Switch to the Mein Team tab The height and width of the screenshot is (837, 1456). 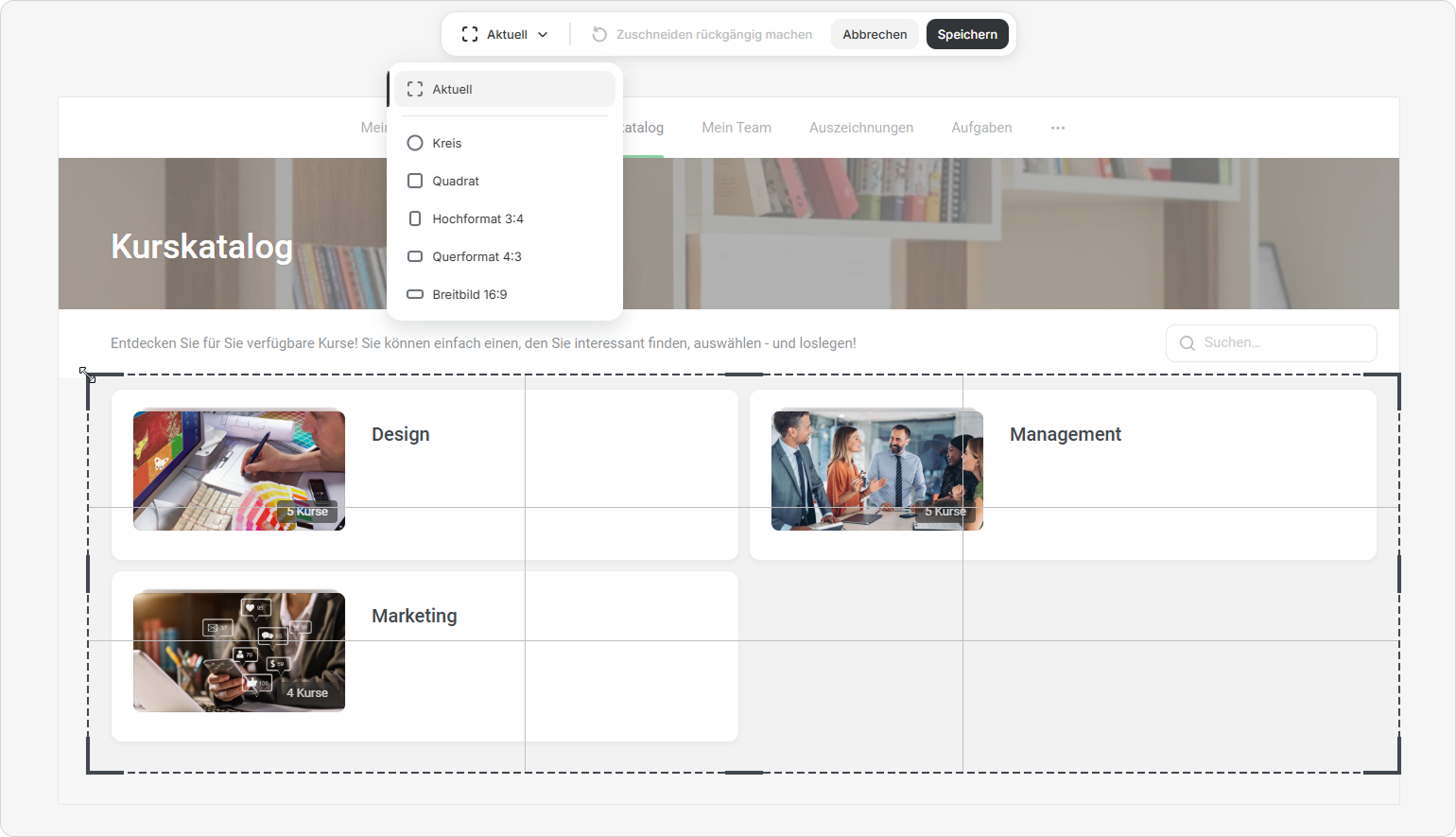tap(737, 128)
